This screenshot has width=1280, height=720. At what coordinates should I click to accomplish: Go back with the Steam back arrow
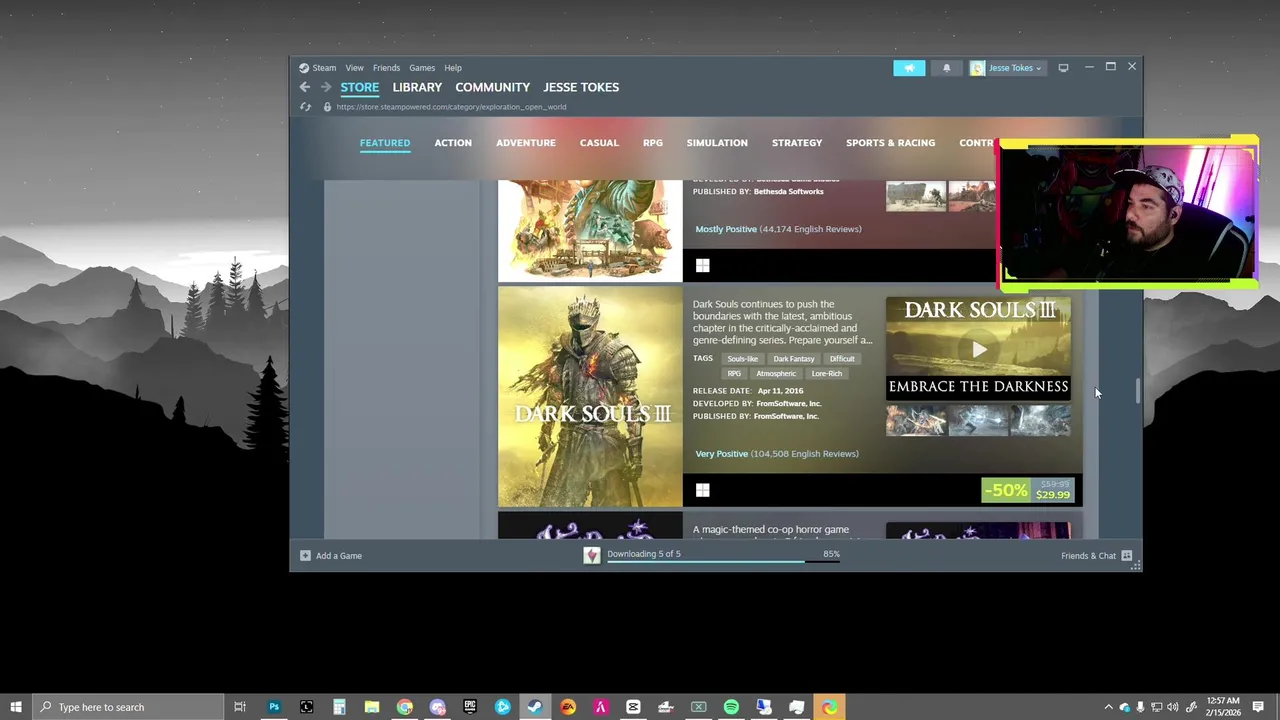pos(305,87)
